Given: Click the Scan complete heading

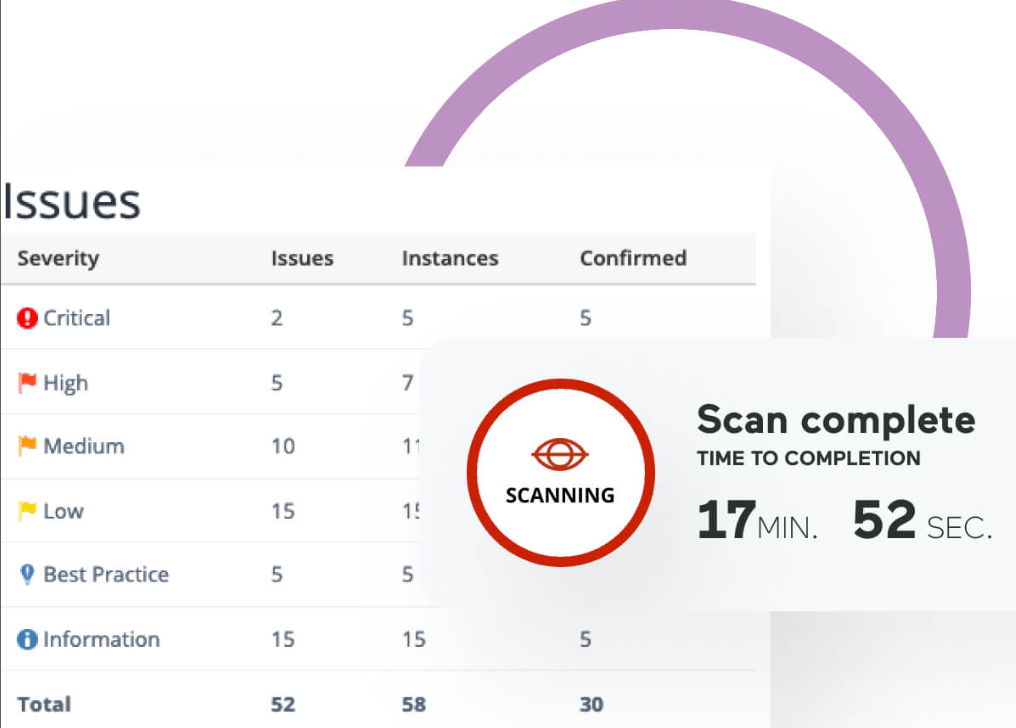Looking at the screenshot, I should tap(836, 420).
